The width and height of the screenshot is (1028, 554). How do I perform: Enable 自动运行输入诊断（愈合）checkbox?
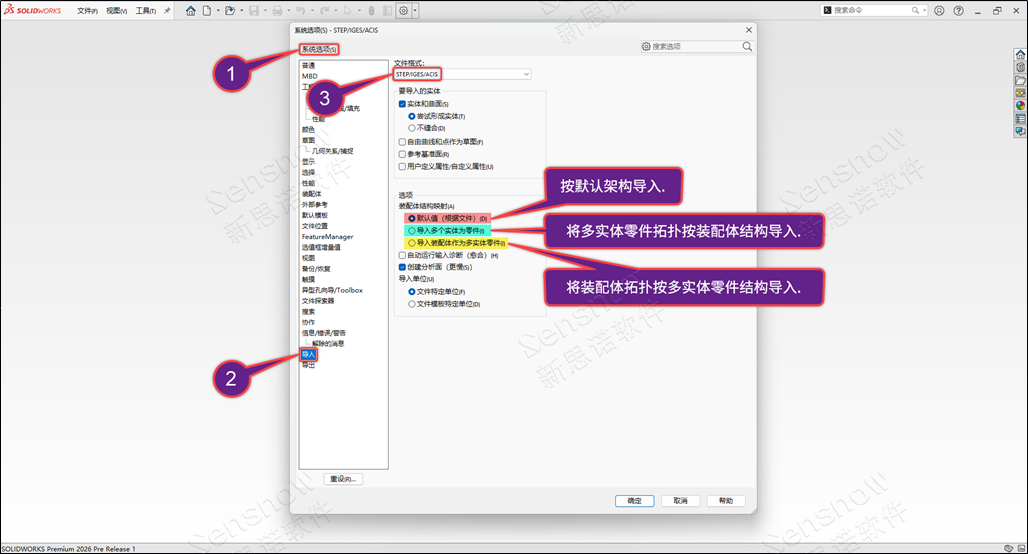coord(403,255)
